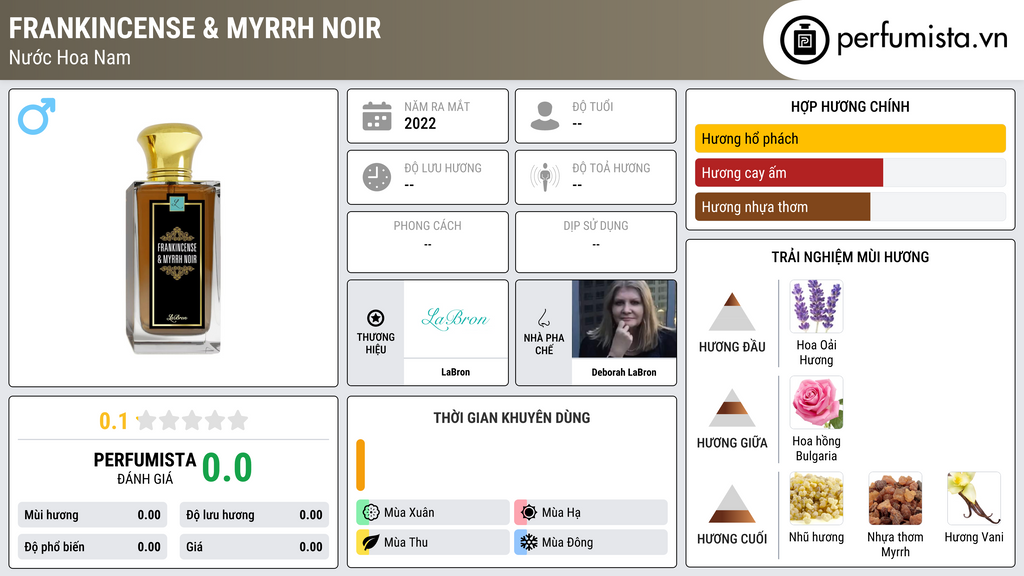Screen dimensions: 1024x576
Task: Select the Mùa Đông season box
Action: click(591, 542)
